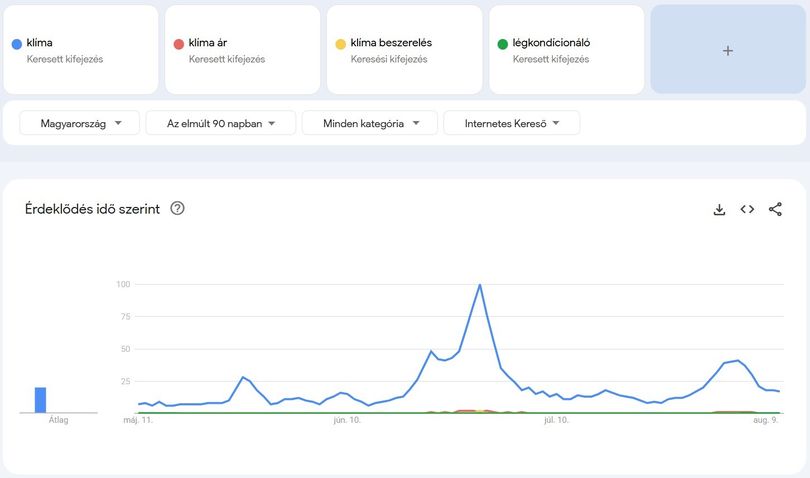Viewport: 810px width, 478px height.
Task: Open the Minden kategória dropdown
Action: (370, 123)
